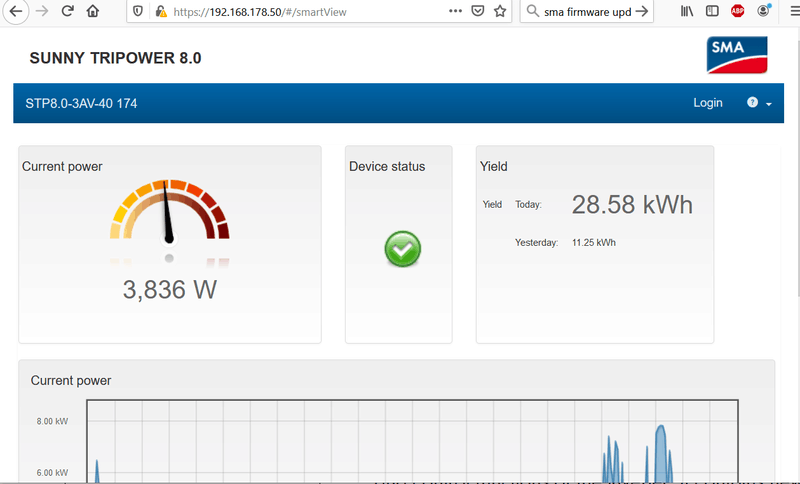Show the insecure connection lock warning
800x484 pixels.
[161, 11]
